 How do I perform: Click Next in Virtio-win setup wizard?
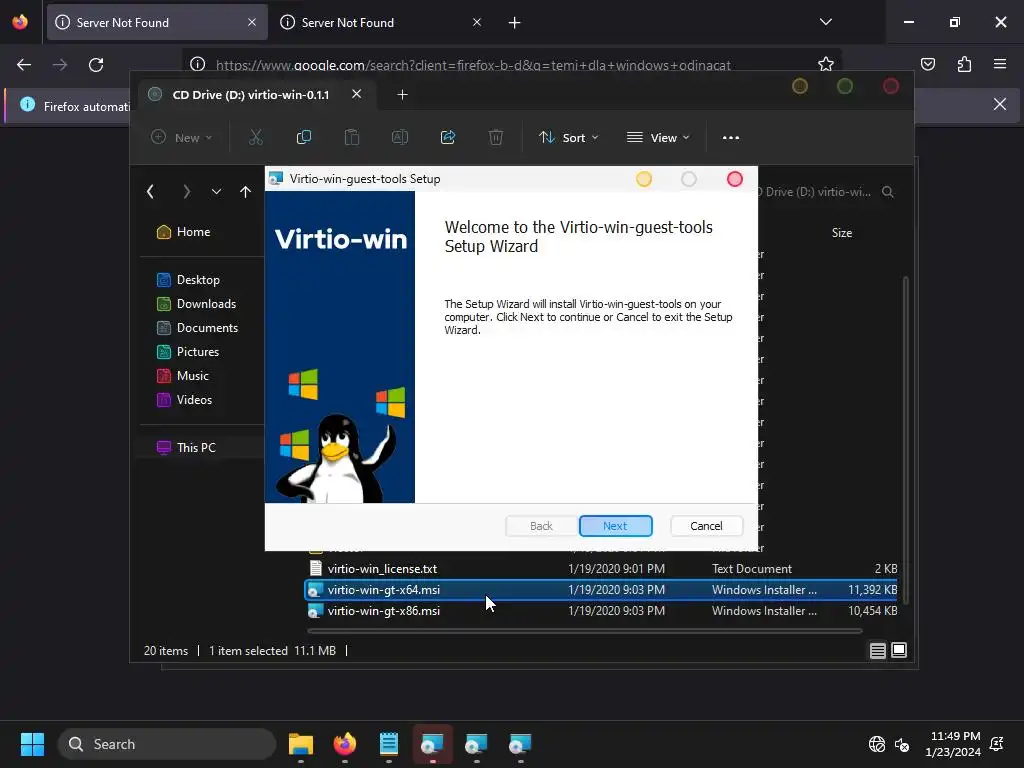pos(615,526)
